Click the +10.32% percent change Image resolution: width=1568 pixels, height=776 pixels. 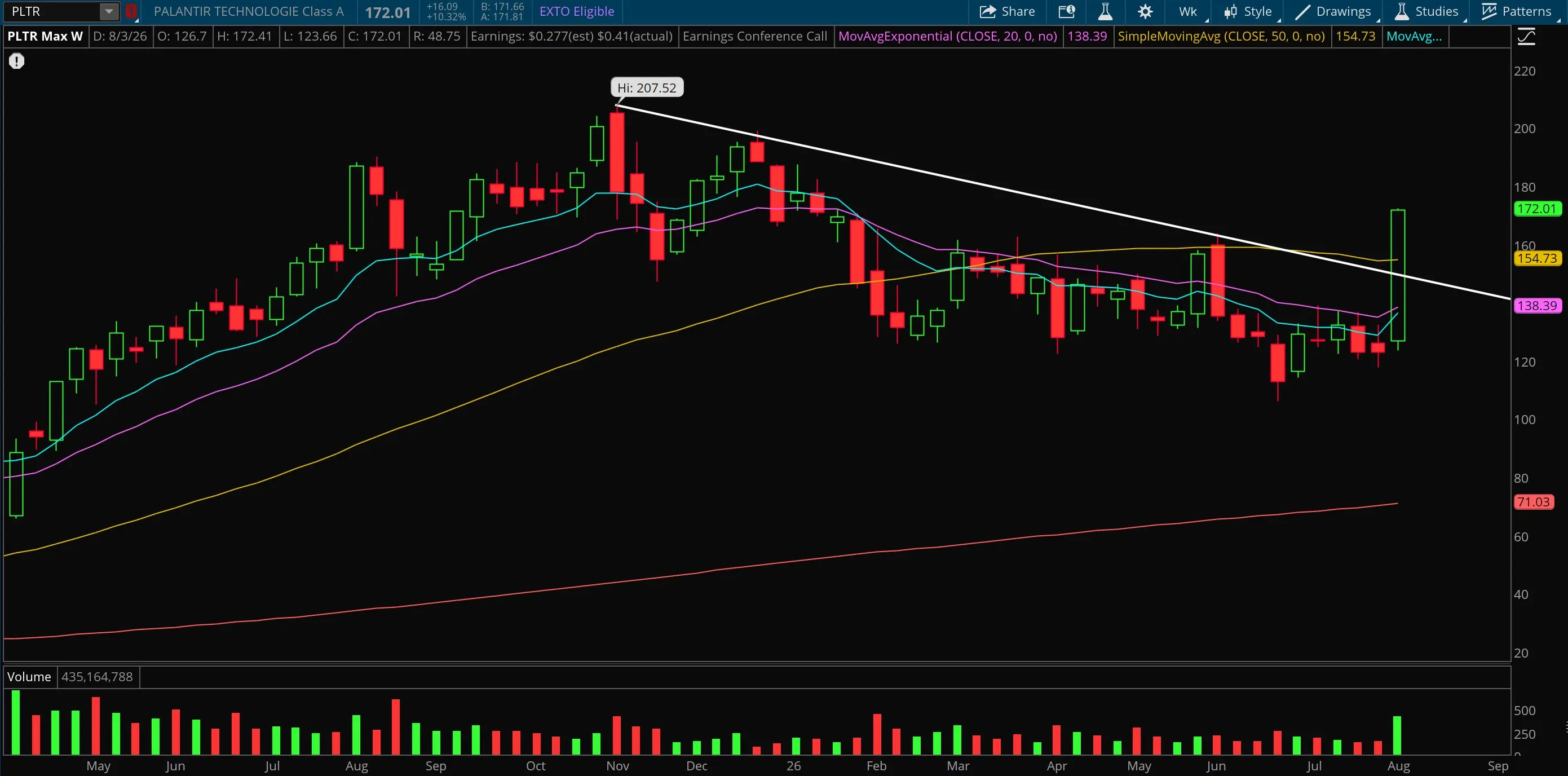pyautogui.click(x=446, y=17)
